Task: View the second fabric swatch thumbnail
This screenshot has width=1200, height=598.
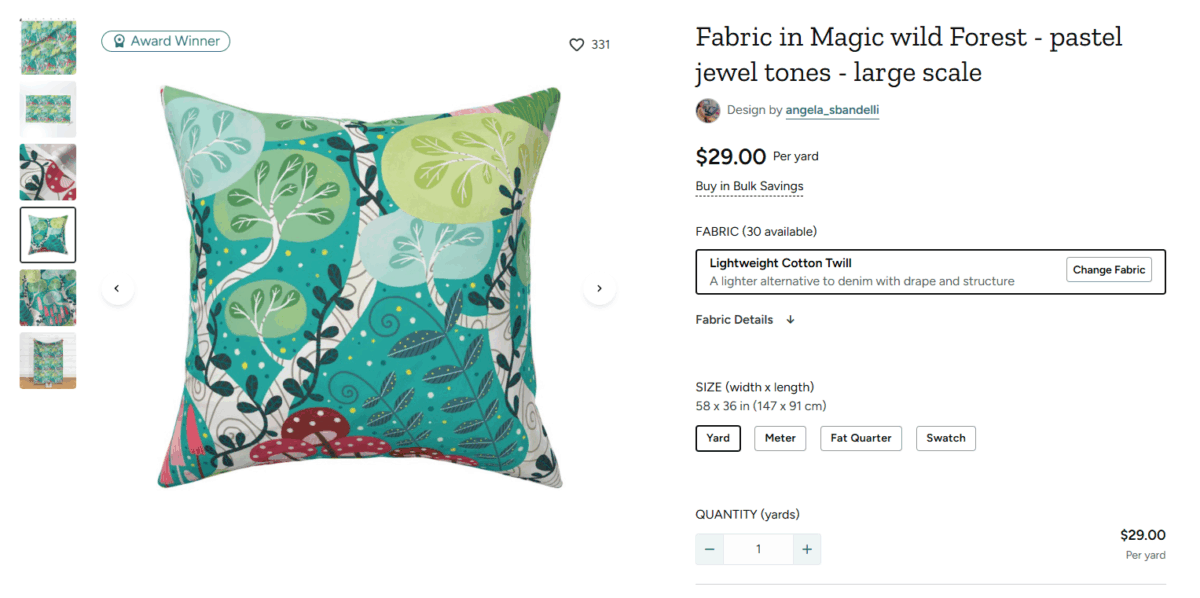Action: click(x=48, y=109)
